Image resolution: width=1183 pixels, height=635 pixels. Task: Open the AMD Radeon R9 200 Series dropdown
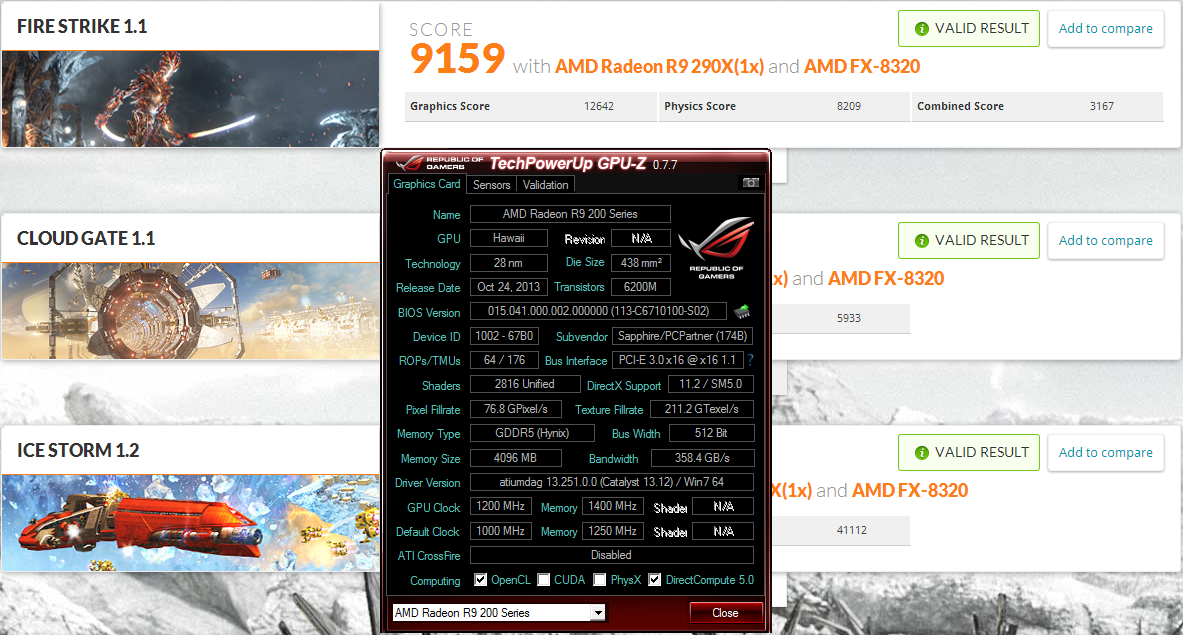(x=598, y=612)
